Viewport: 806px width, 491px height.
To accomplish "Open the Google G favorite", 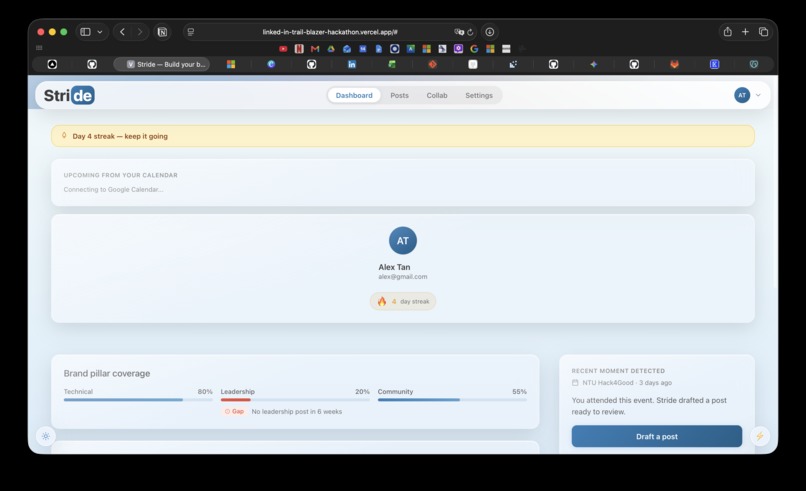I will pyautogui.click(x=474, y=49).
